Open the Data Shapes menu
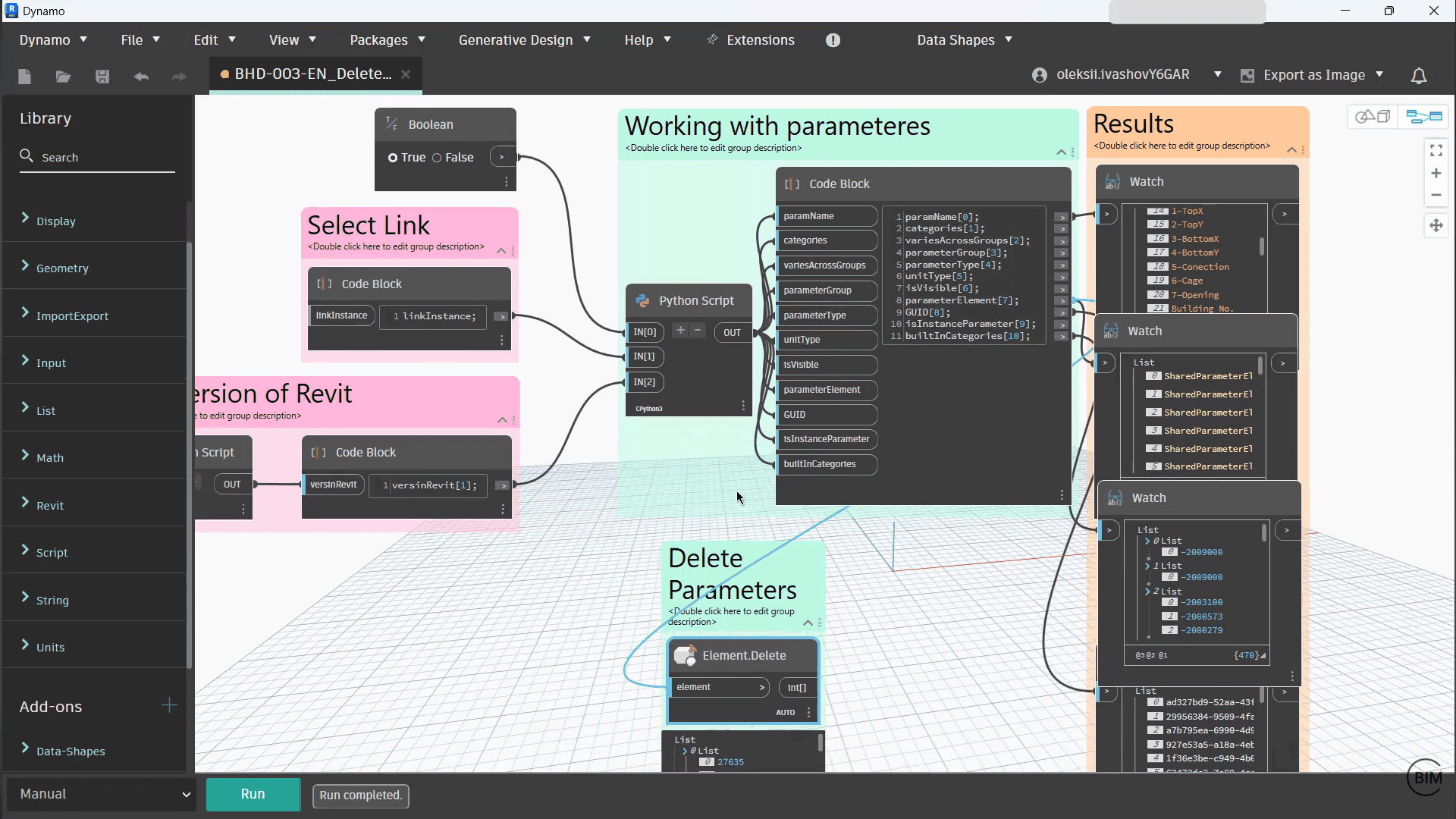 coord(965,40)
